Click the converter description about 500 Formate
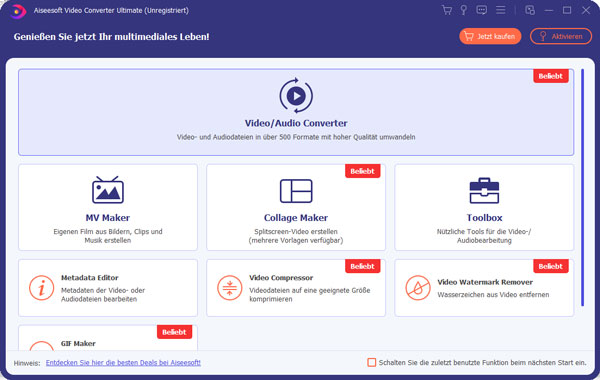 (296, 137)
